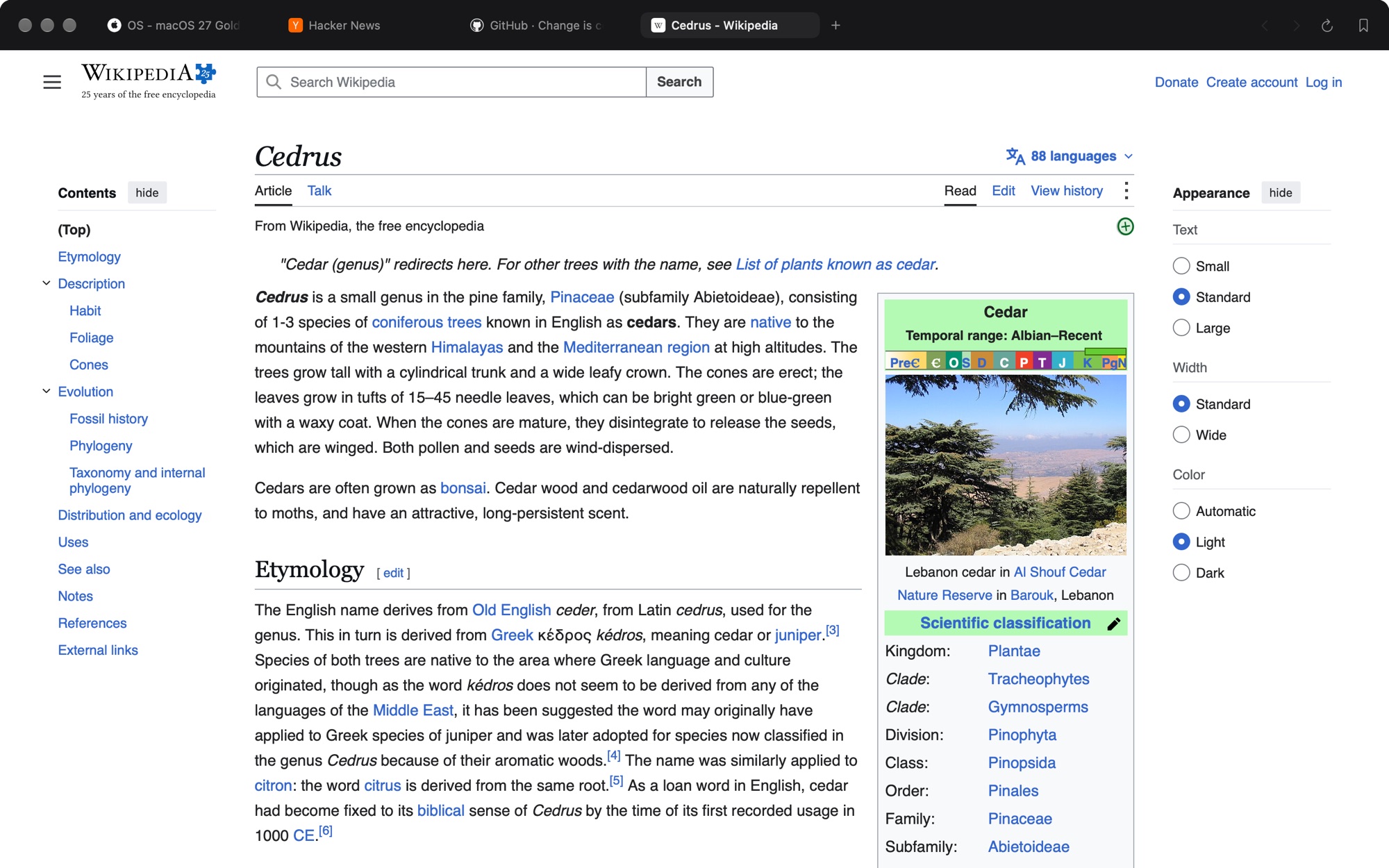Select Small text size
Viewport: 1389px width, 868px height.
(1181, 266)
